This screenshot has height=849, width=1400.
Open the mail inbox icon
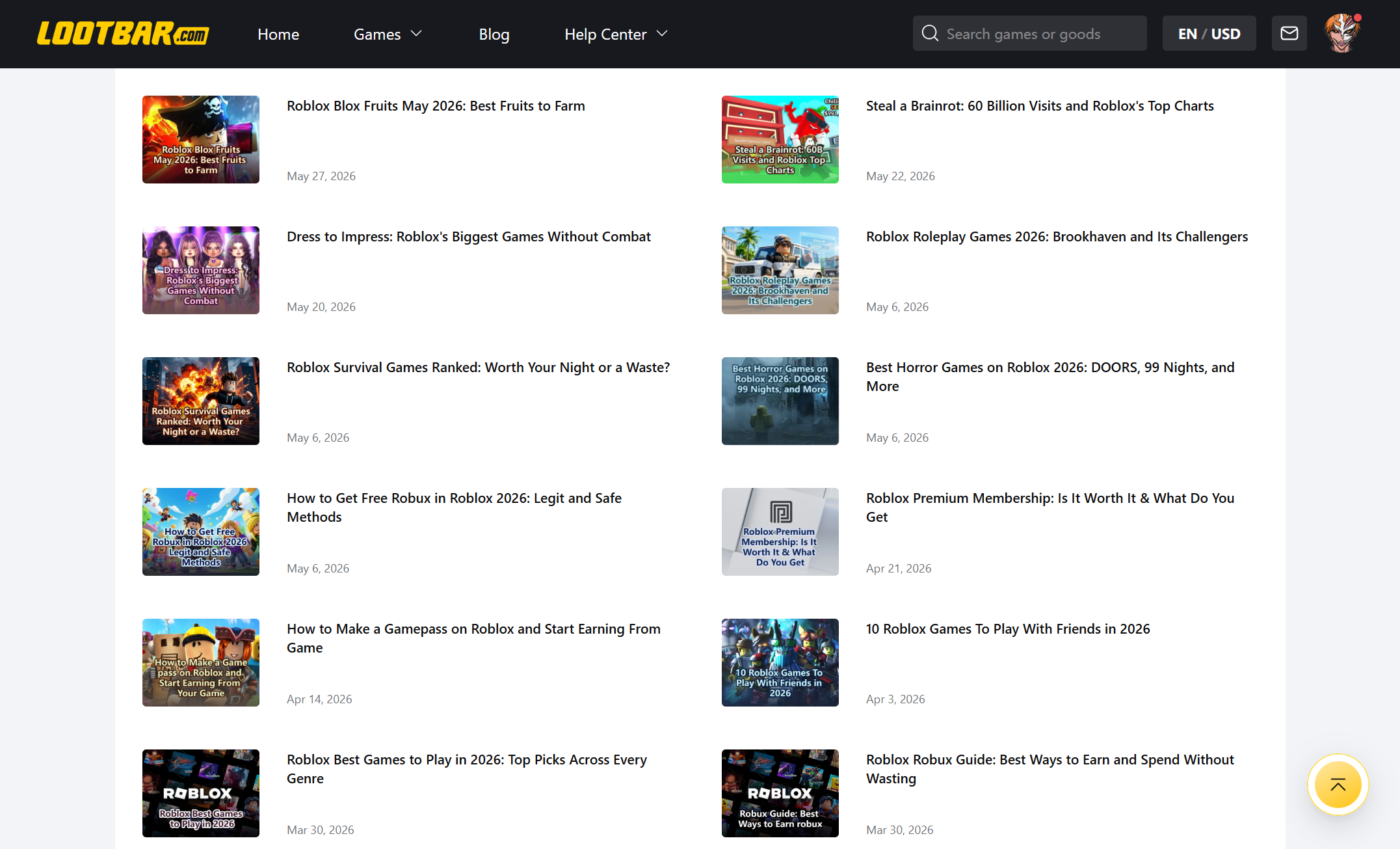pyautogui.click(x=1289, y=33)
